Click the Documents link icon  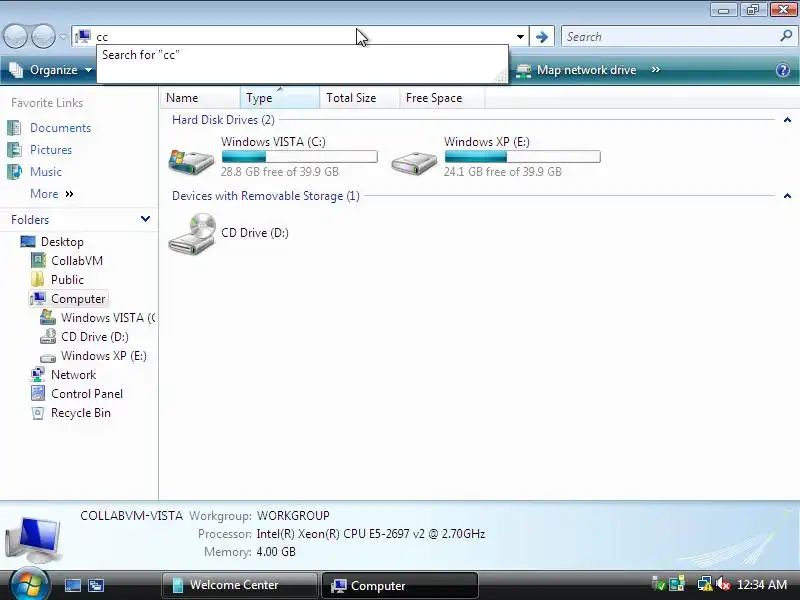click(14, 128)
